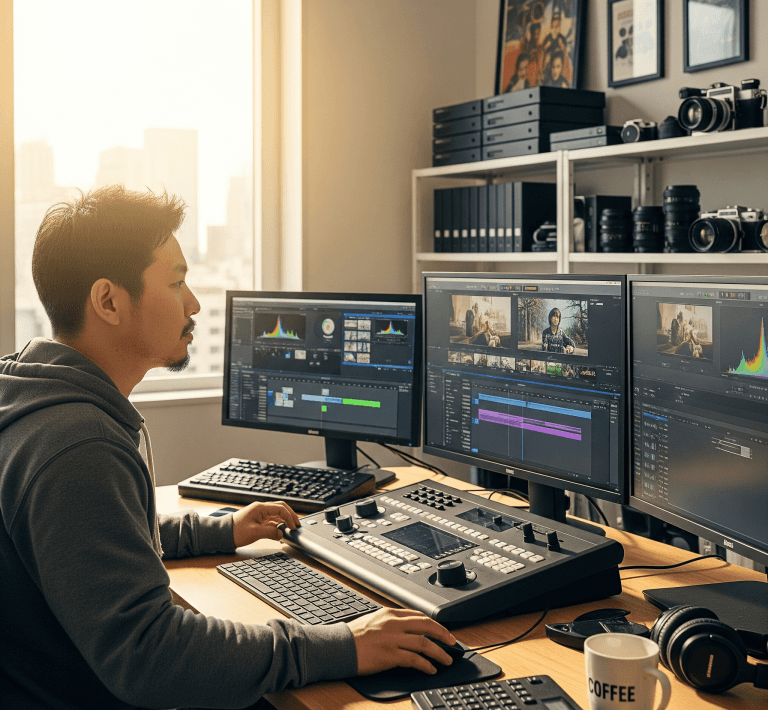Select the green thumbnail in center monitor clip strip
The width and height of the screenshot is (768, 710).
pyautogui.click(x=554, y=369)
